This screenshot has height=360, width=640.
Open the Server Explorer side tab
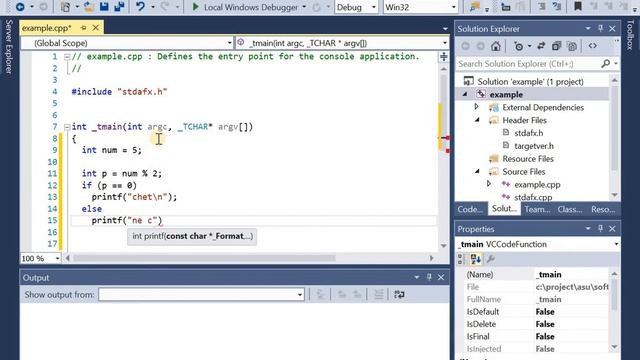pos(9,47)
